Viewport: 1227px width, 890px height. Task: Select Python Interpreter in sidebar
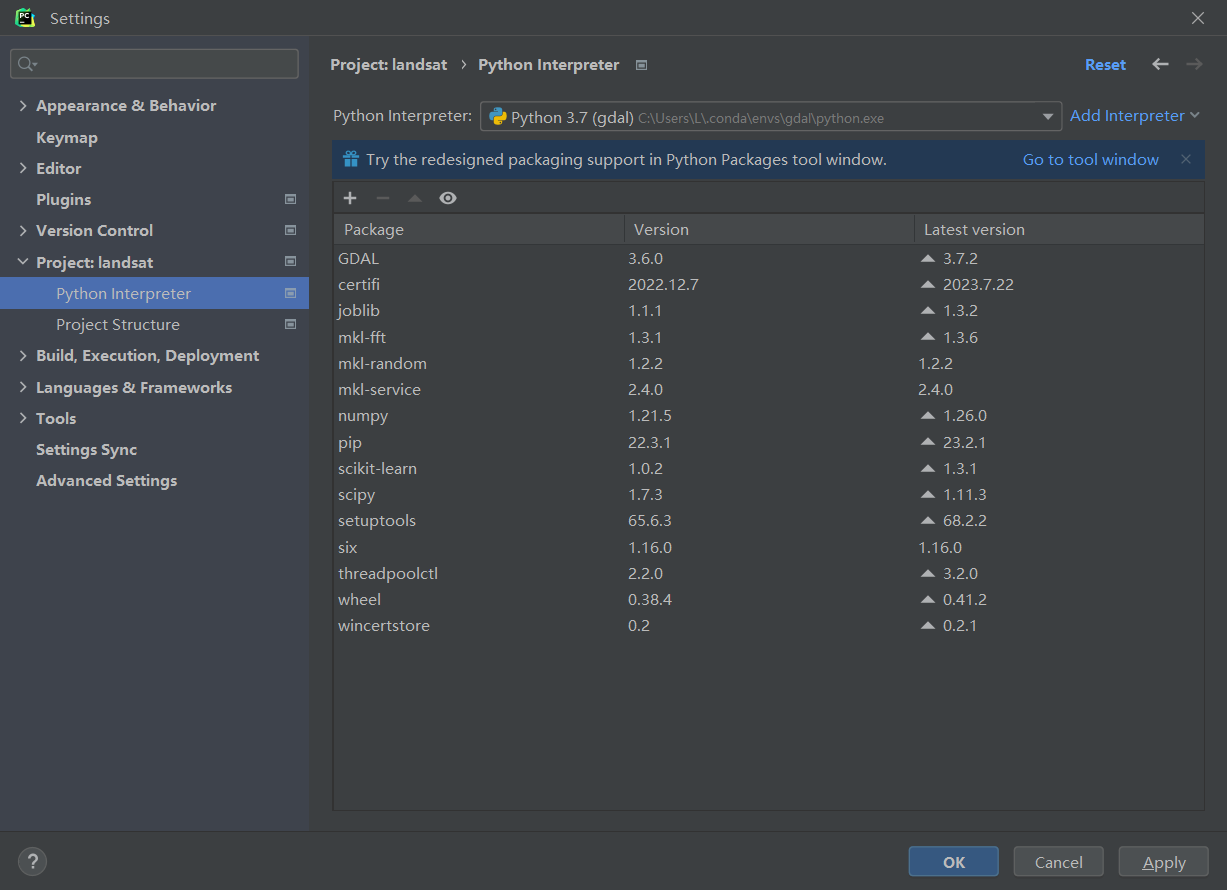(154, 293)
